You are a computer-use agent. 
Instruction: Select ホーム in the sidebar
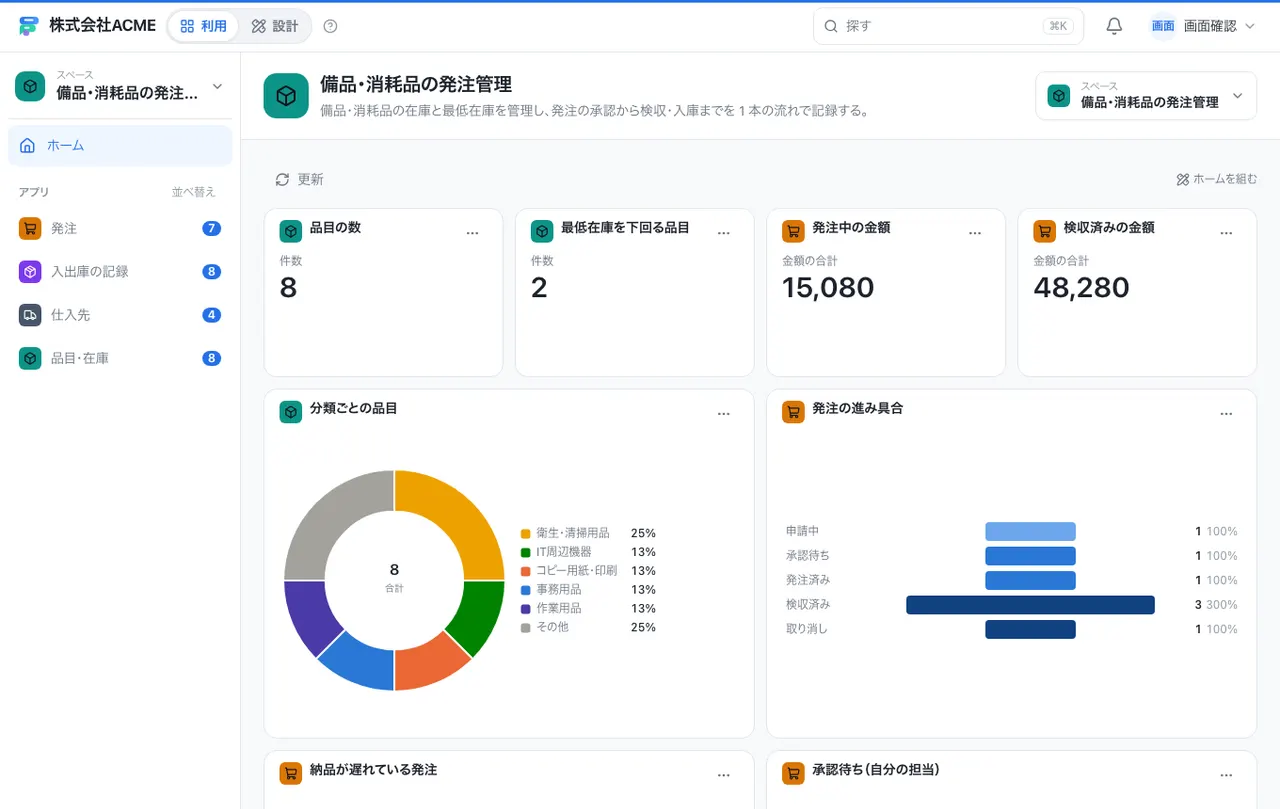120,145
